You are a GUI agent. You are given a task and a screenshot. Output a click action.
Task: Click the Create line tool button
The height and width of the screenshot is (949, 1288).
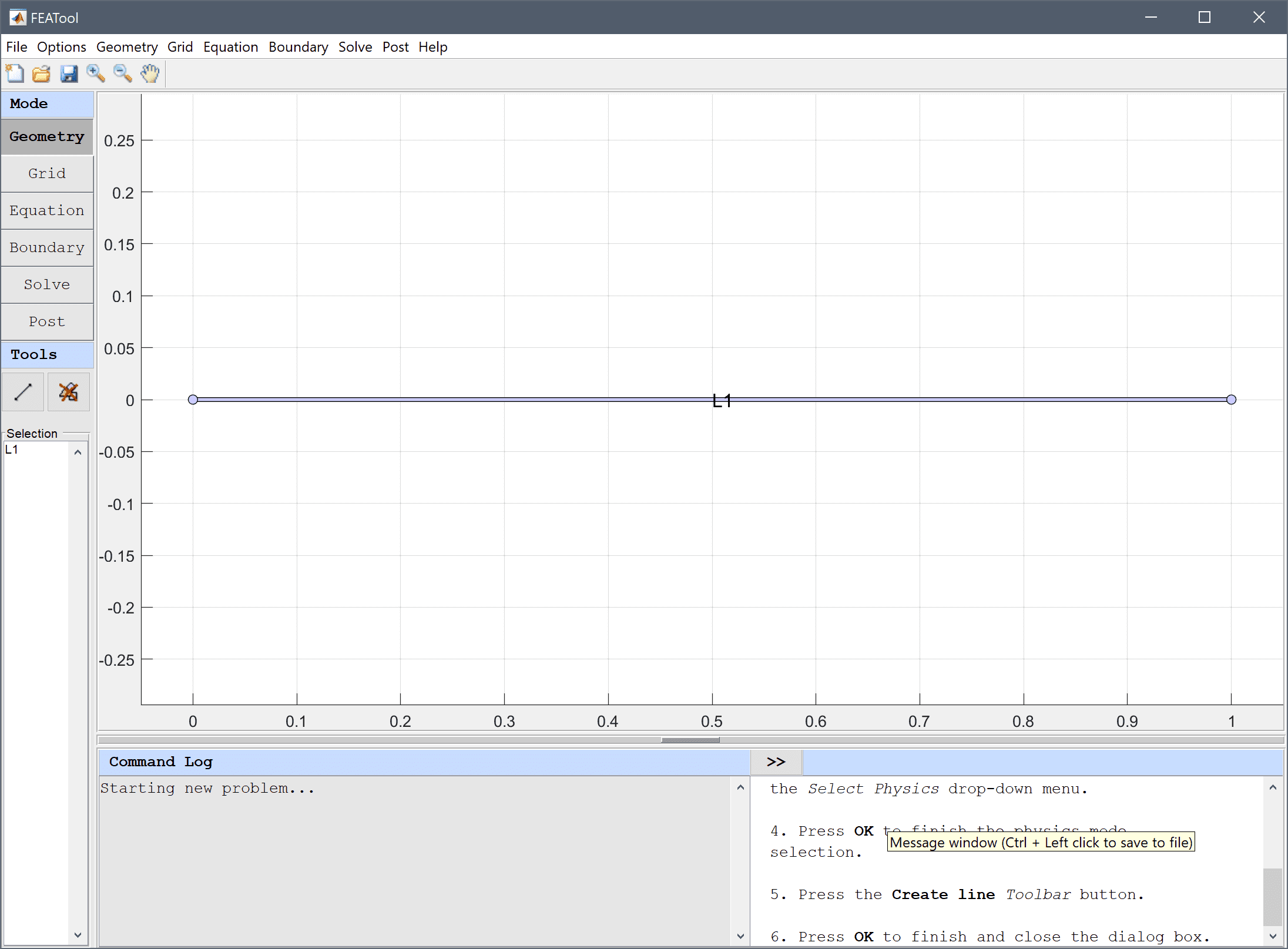[x=23, y=392]
